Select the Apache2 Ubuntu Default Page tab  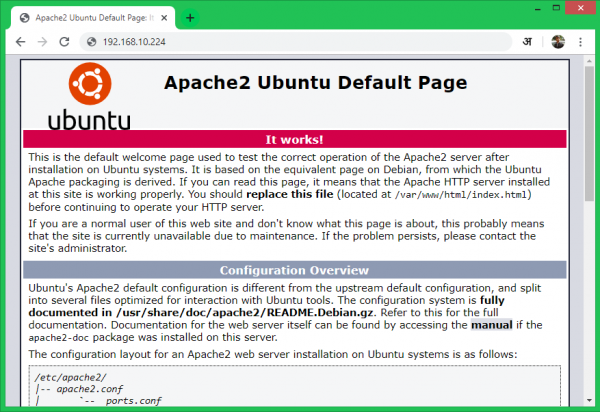[90, 17]
